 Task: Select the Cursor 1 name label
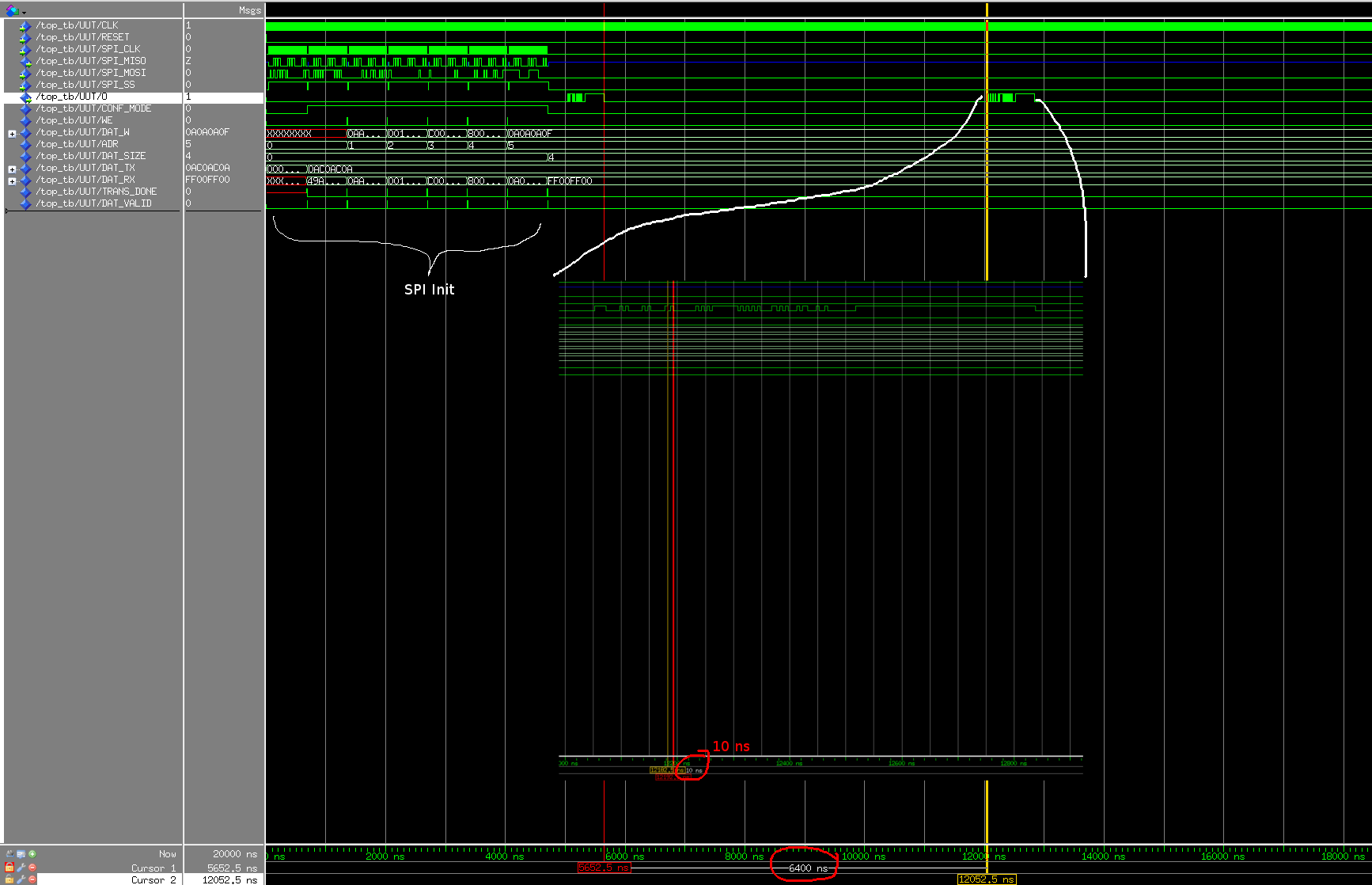click(x=153, y=868)
